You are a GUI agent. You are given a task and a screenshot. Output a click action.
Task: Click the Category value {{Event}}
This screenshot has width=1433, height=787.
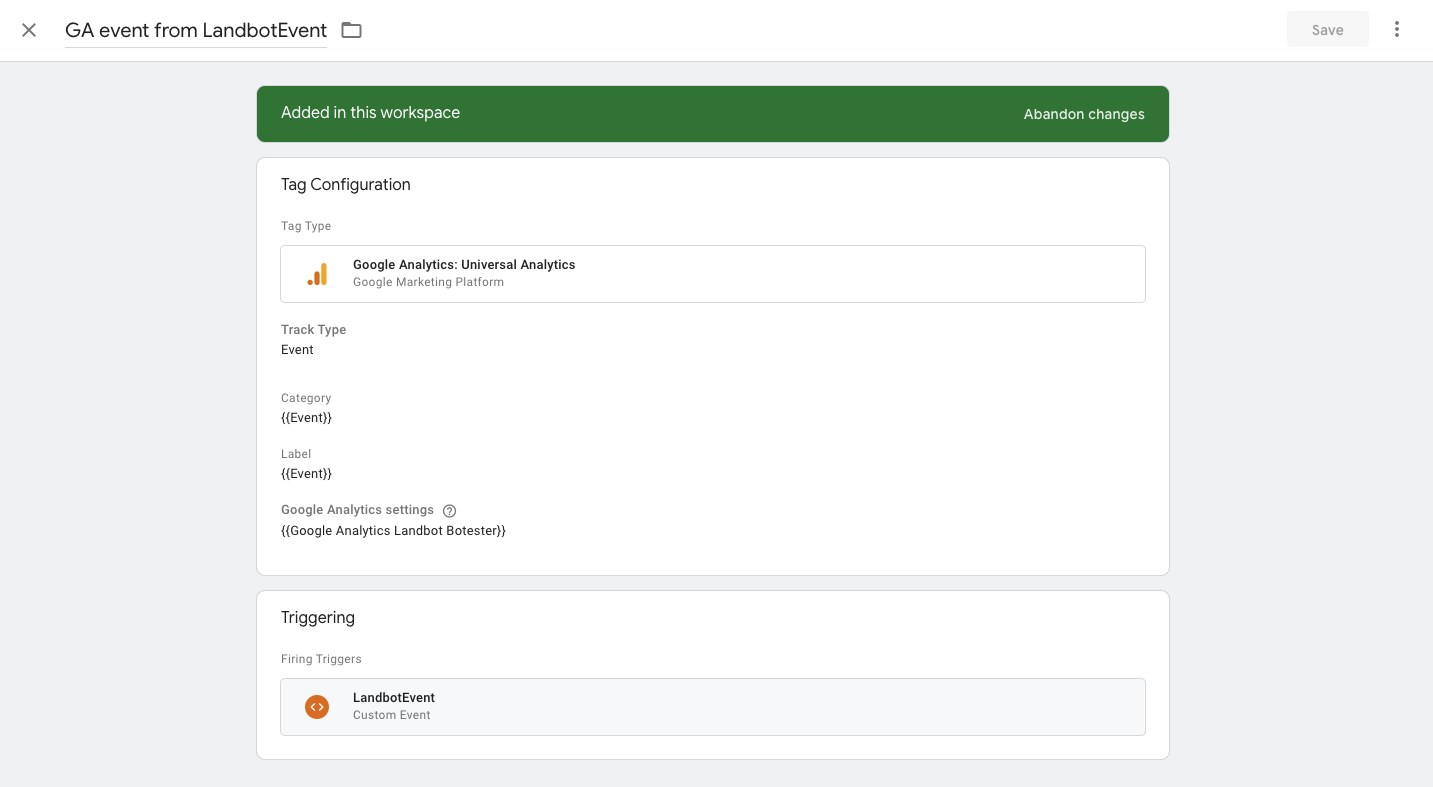click(306, 418)
